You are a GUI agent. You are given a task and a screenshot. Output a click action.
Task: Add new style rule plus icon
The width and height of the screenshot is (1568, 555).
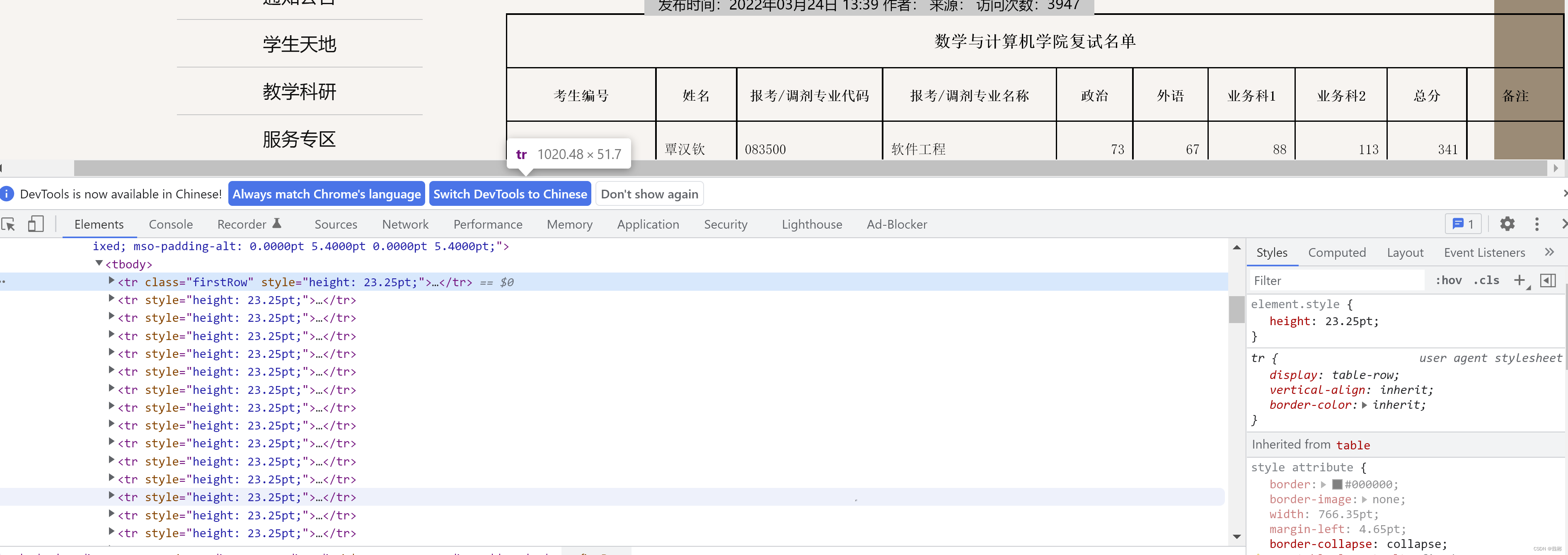click(x=1519, y=280)
